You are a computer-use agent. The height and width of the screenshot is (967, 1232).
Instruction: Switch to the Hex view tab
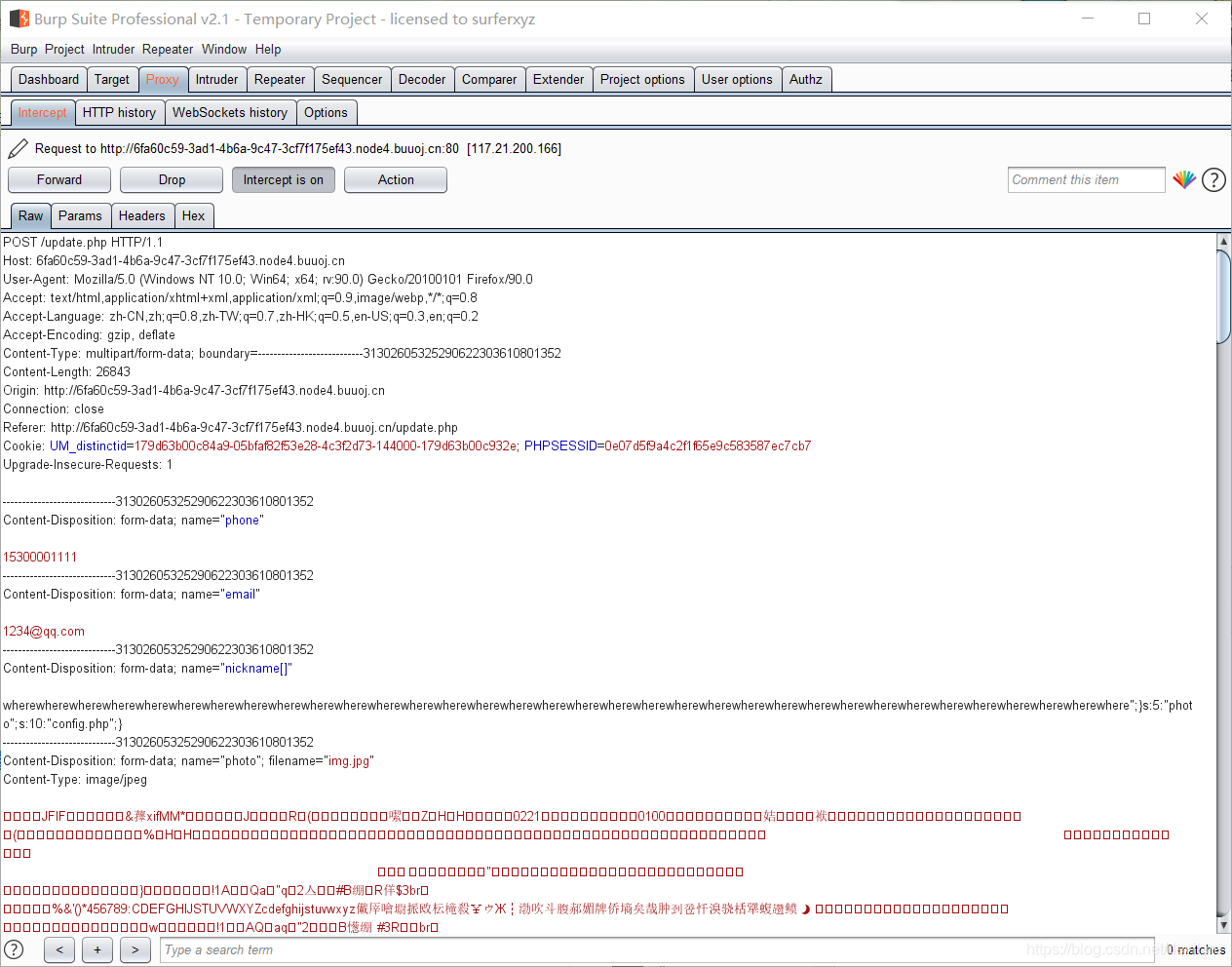[194, 215]
